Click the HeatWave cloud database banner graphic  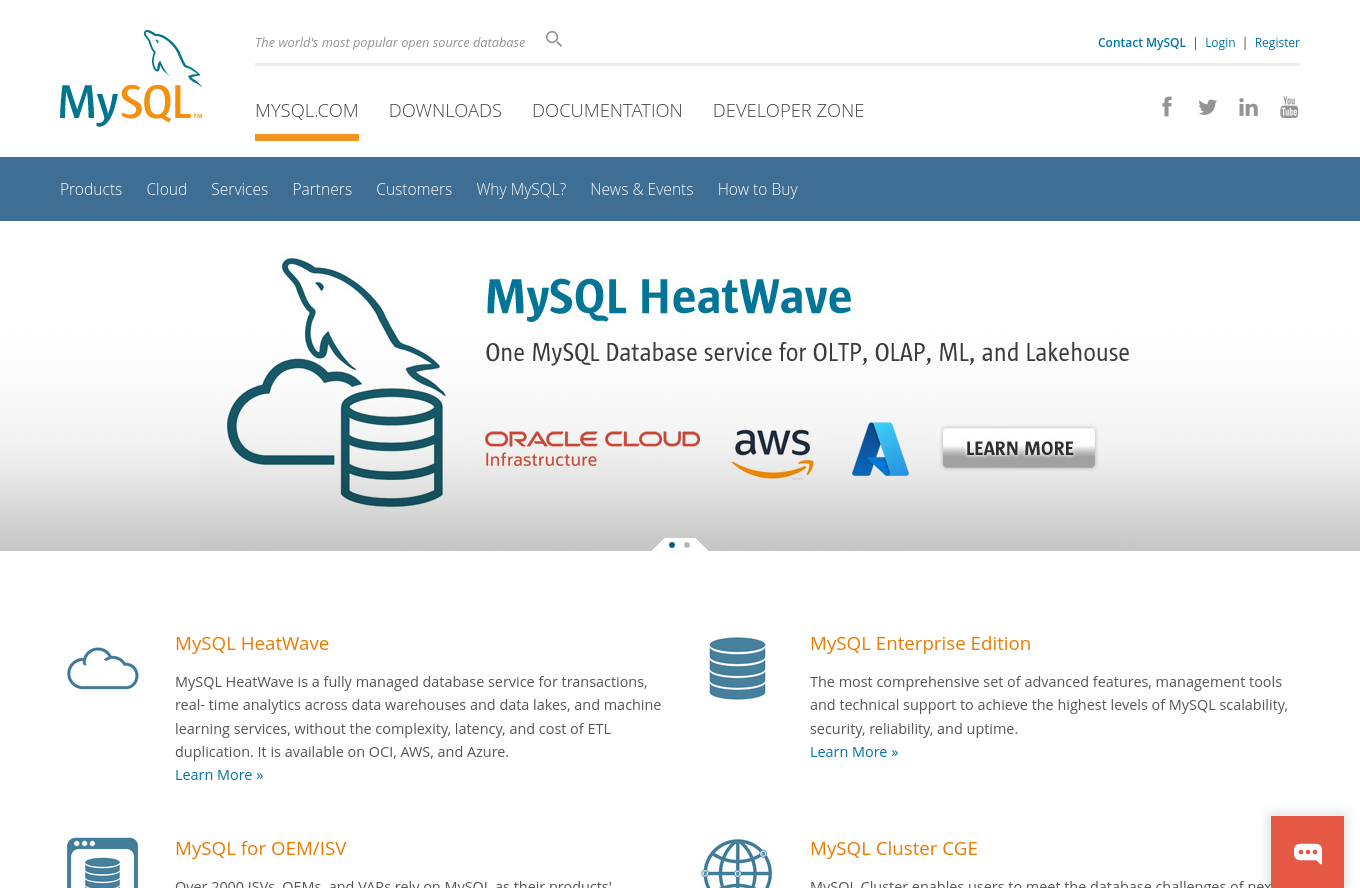[x=336, y=382]
